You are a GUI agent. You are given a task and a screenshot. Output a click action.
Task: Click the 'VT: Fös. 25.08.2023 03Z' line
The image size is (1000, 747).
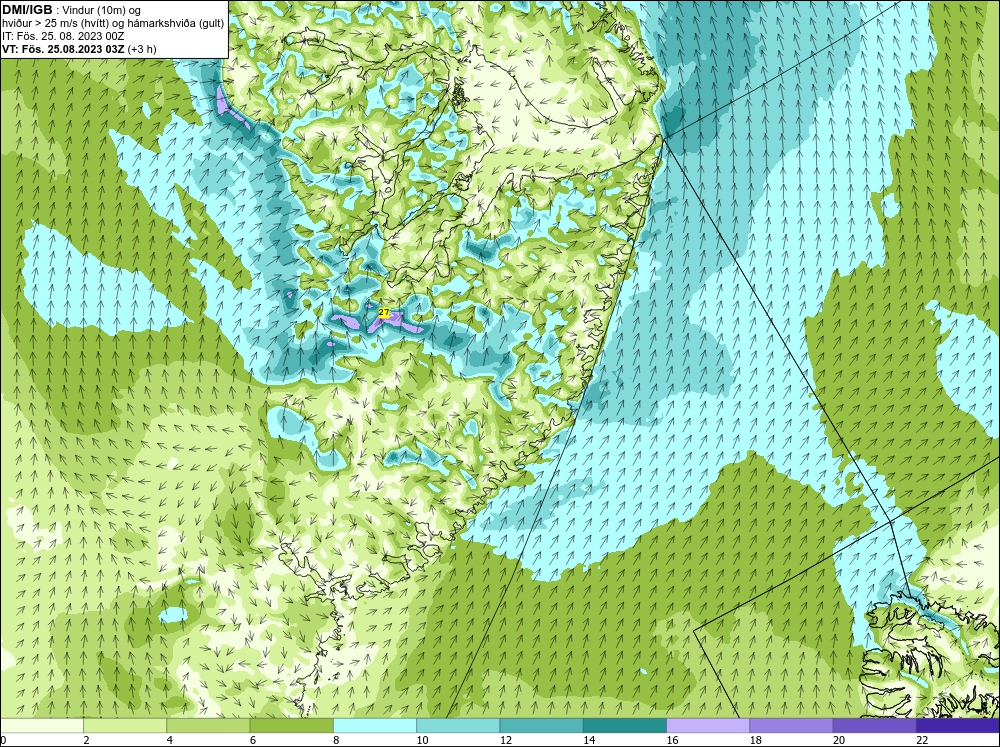click(x=64, y=48)
